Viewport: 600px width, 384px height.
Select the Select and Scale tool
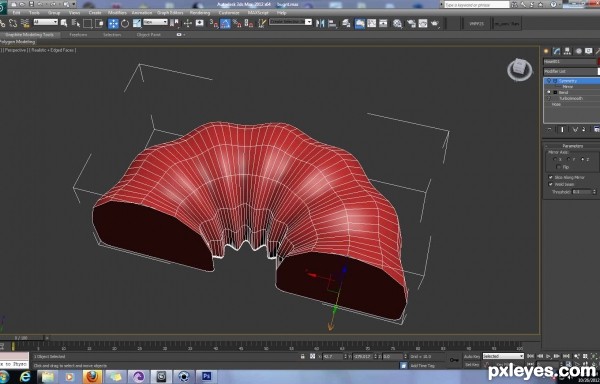pyautogui.click(x=137, y=23)
